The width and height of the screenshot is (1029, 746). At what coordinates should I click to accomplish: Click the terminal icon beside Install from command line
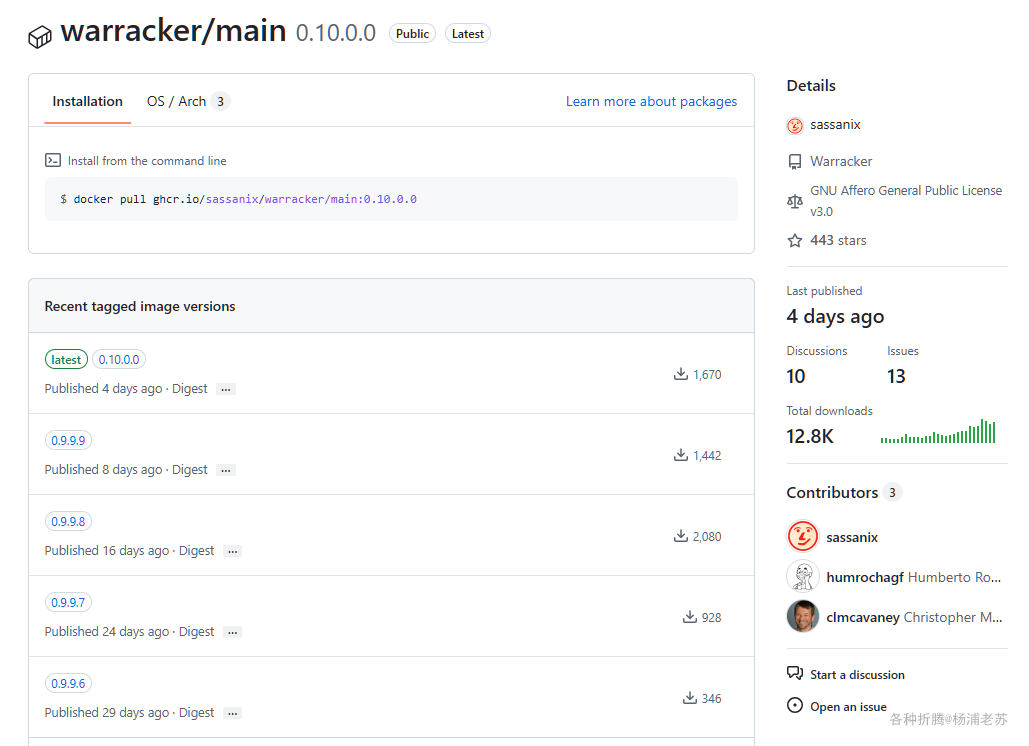(52, 160)
